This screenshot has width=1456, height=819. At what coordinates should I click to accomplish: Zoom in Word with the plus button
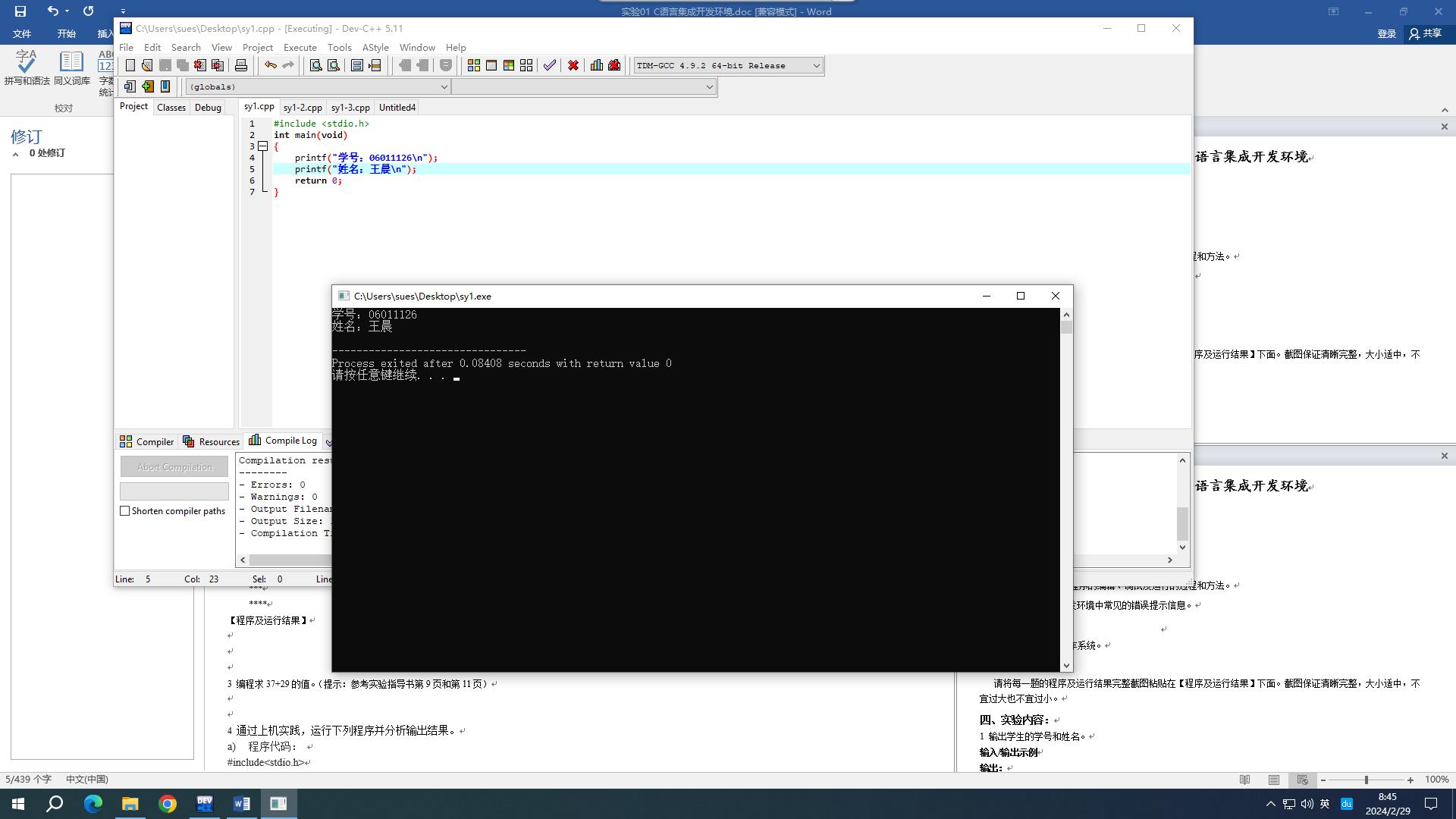pyautogui.click(x=1410, y=780)
